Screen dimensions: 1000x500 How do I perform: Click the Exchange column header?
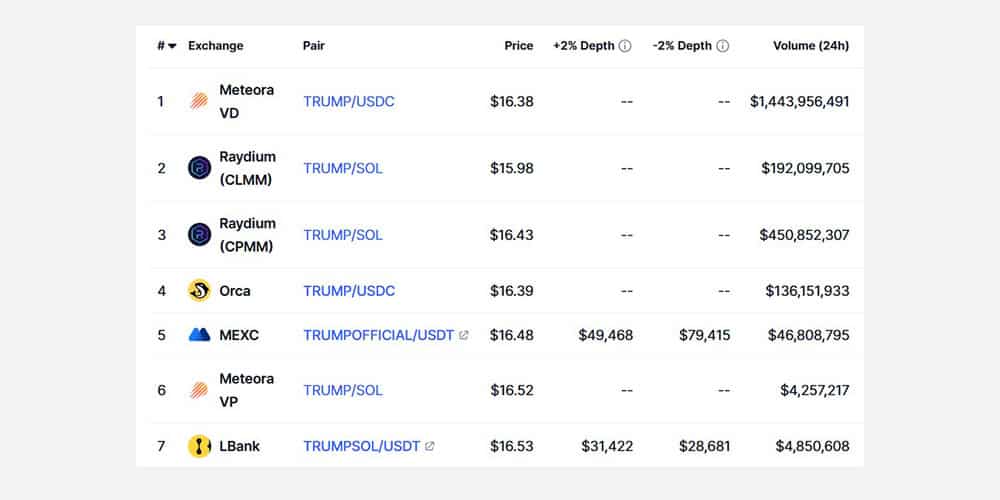(x=216, y=46)
